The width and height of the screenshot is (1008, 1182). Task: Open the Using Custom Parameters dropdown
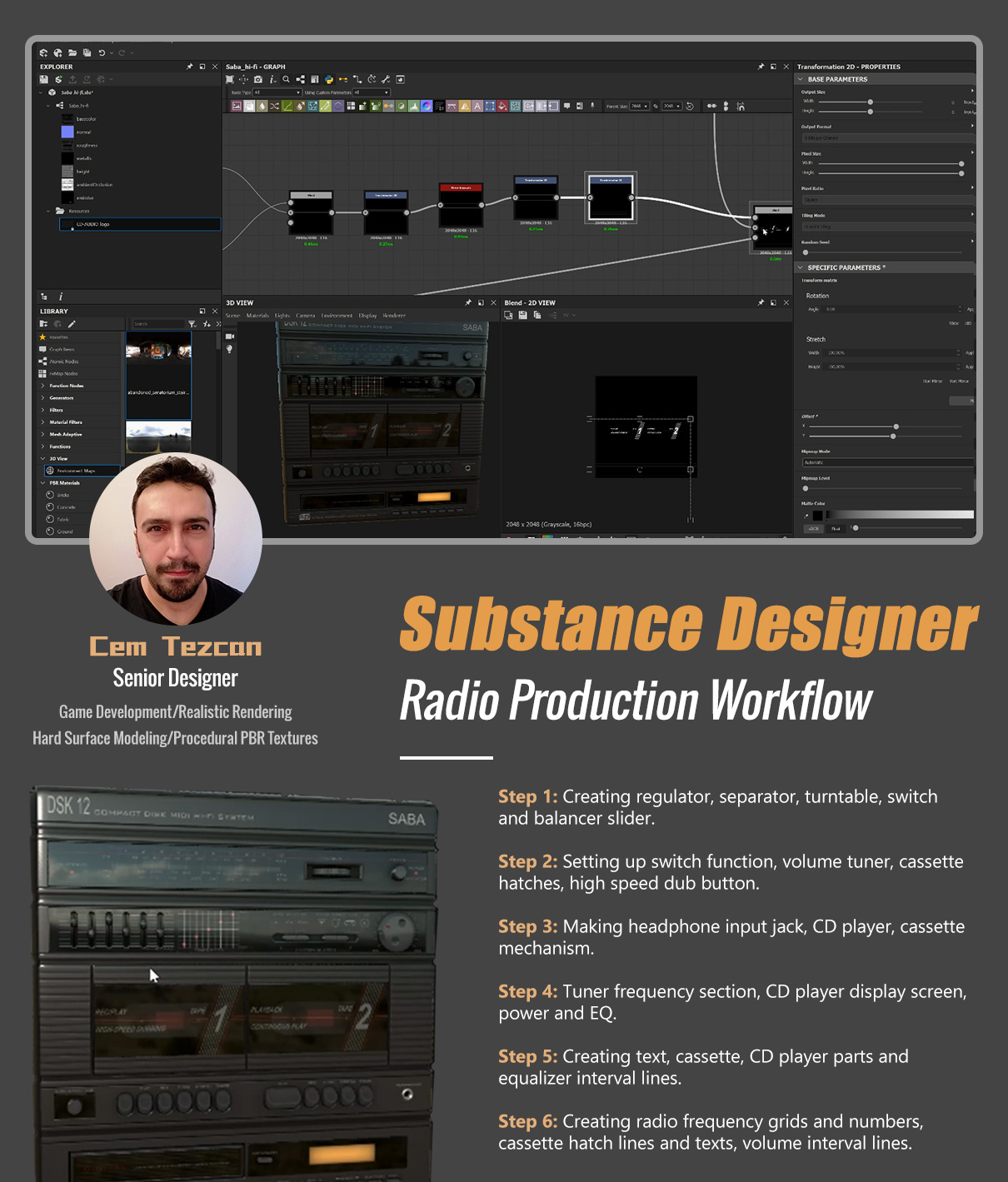372,92
